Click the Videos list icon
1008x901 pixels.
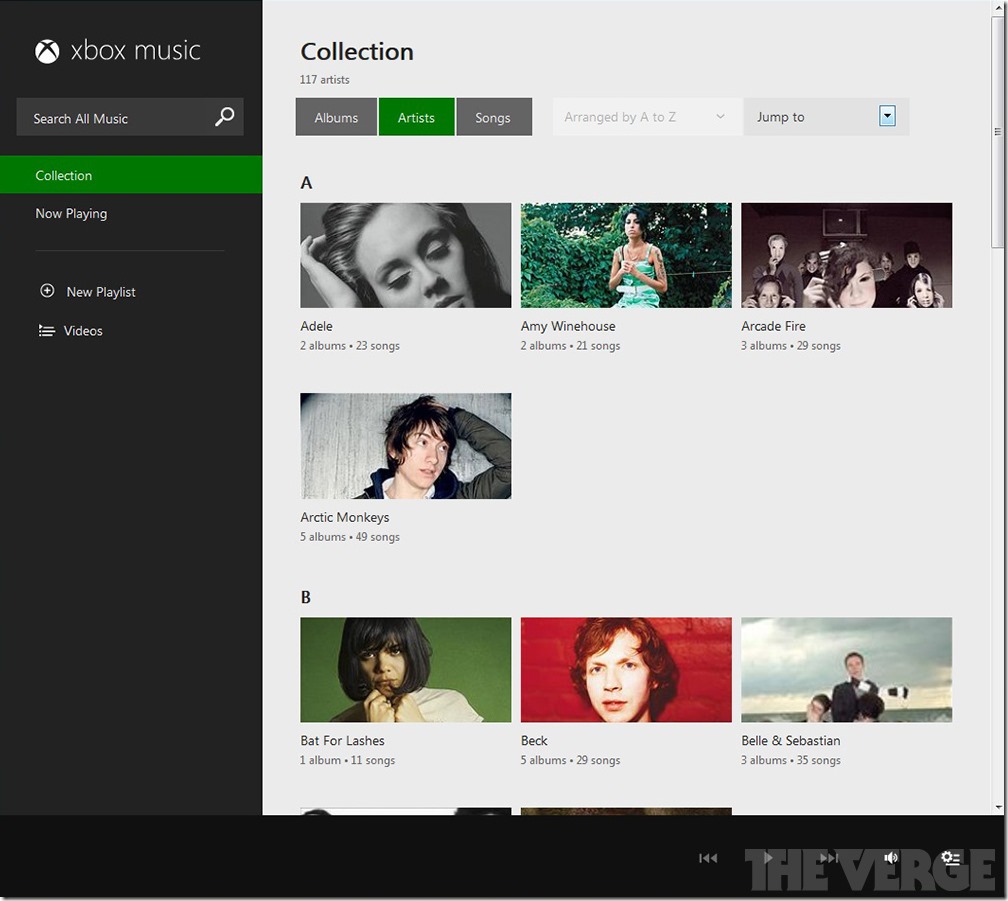[x=46, y=331]
